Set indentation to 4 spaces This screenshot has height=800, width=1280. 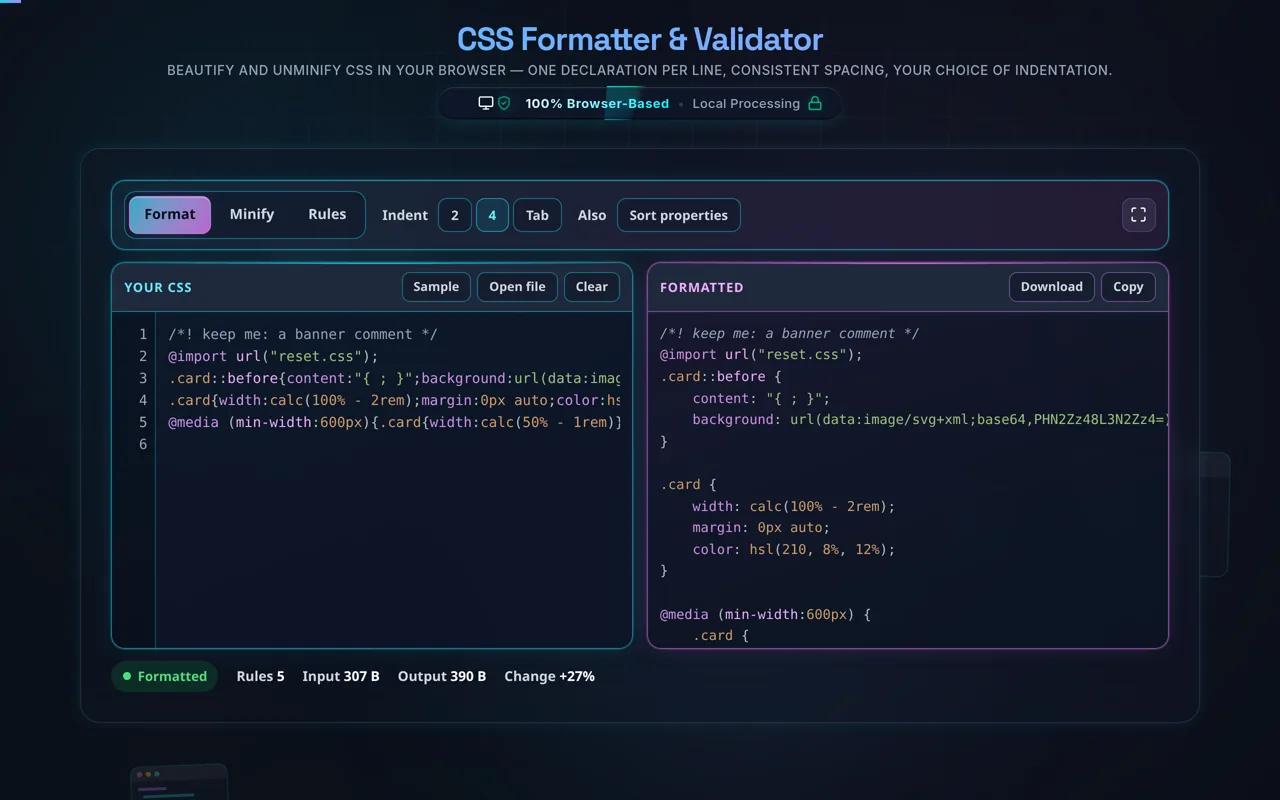click(492, 215)
